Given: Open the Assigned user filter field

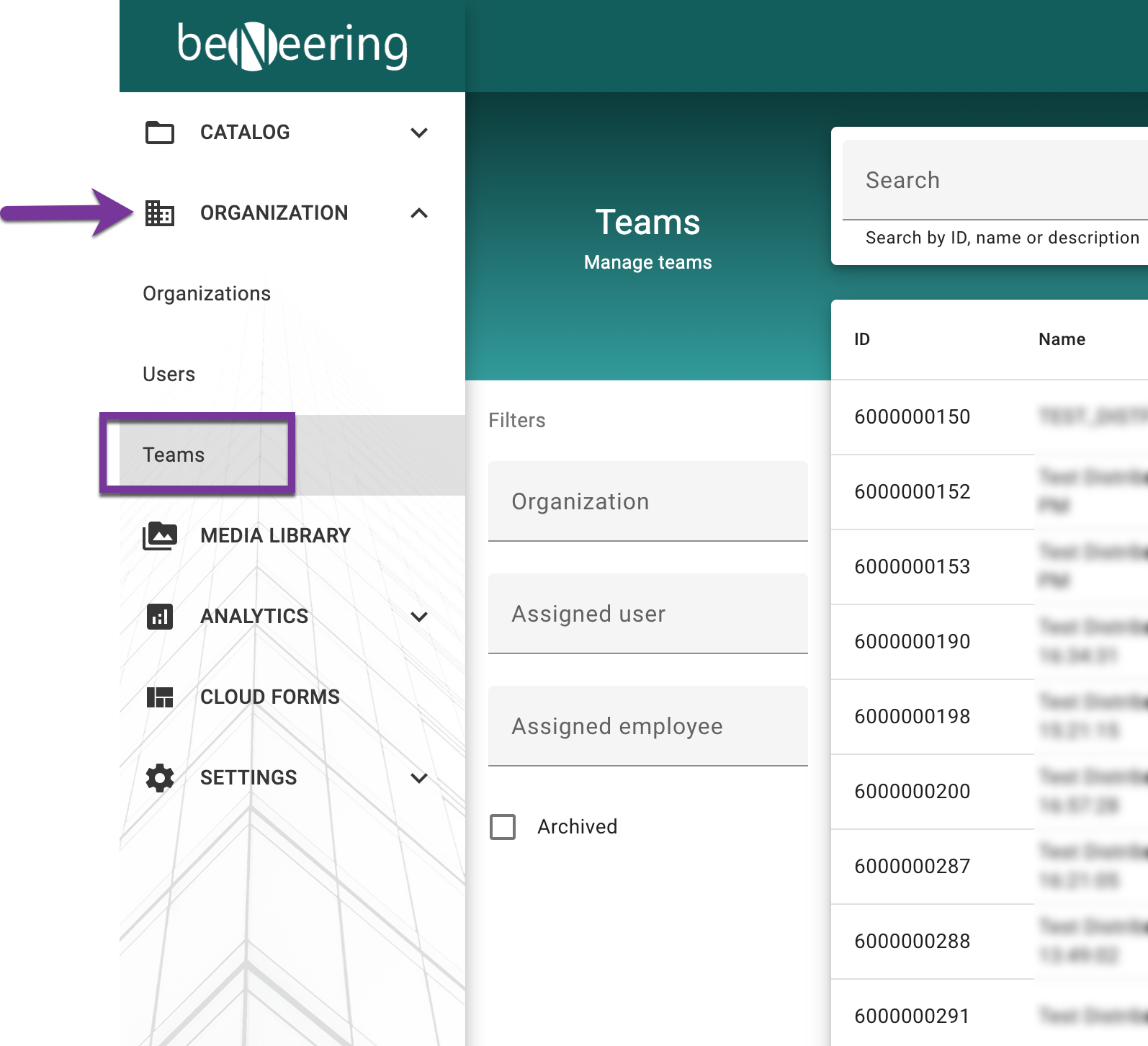Looking at the screenshot, I should 647,614.
